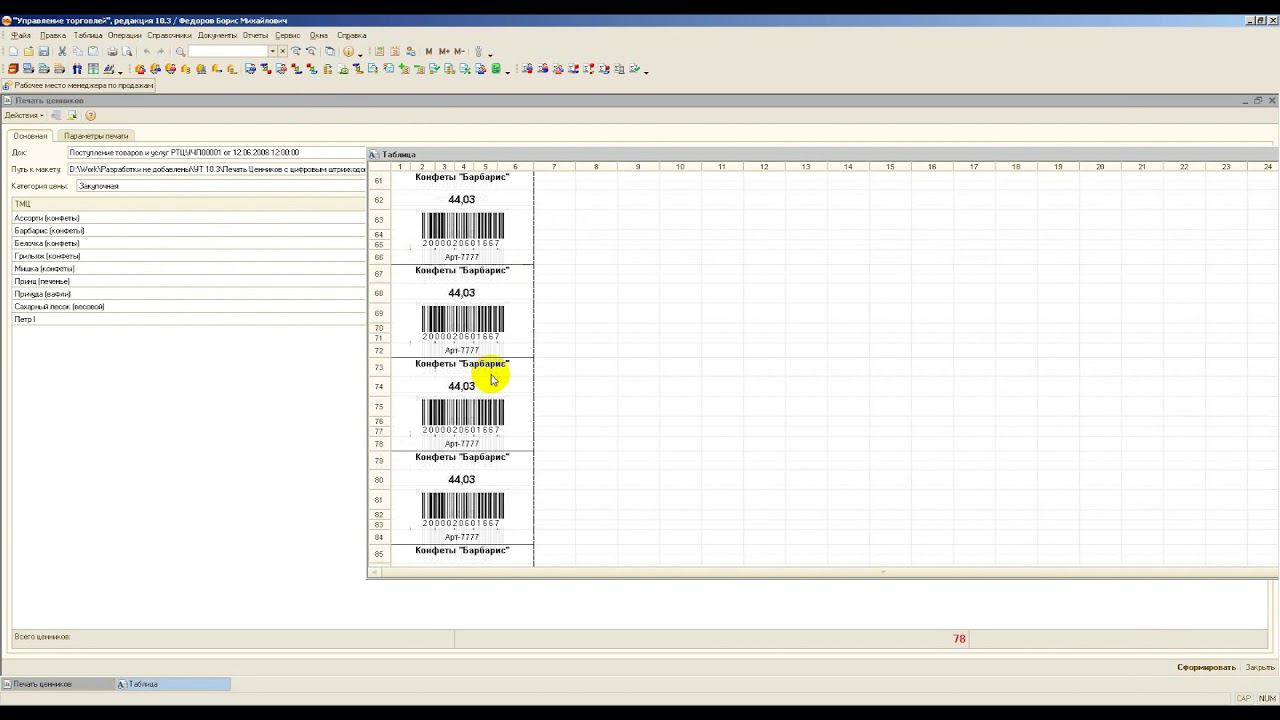This screenshot has width=1280, height=720.
Task: Open the Операции menu
Action: pos(125,35)
